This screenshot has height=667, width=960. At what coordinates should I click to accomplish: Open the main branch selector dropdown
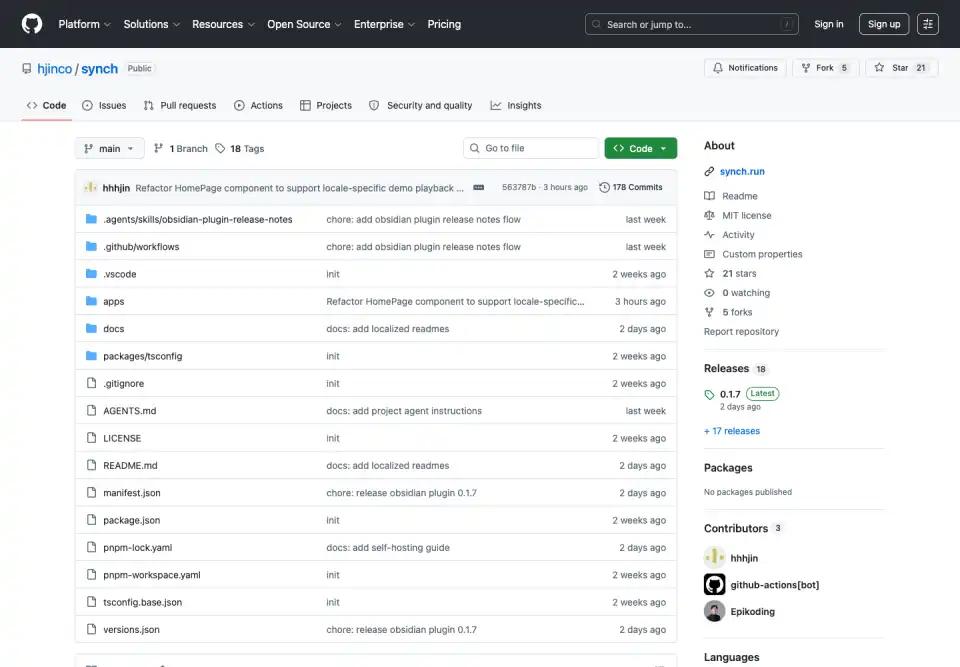coord(110,148)
